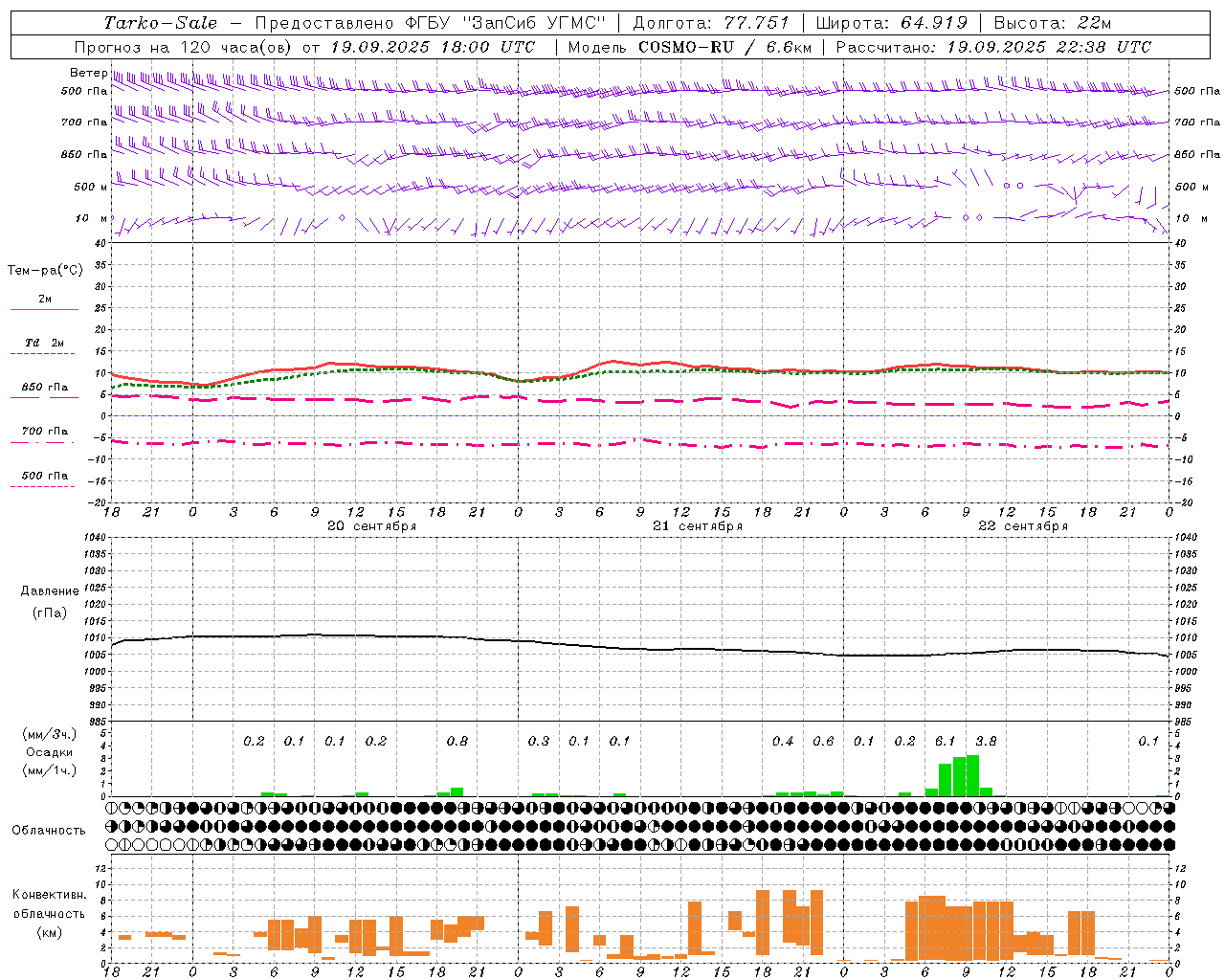Select the 21 сентября date label
This screenshot has height=980, width=1225.
[x=698, y=526]
